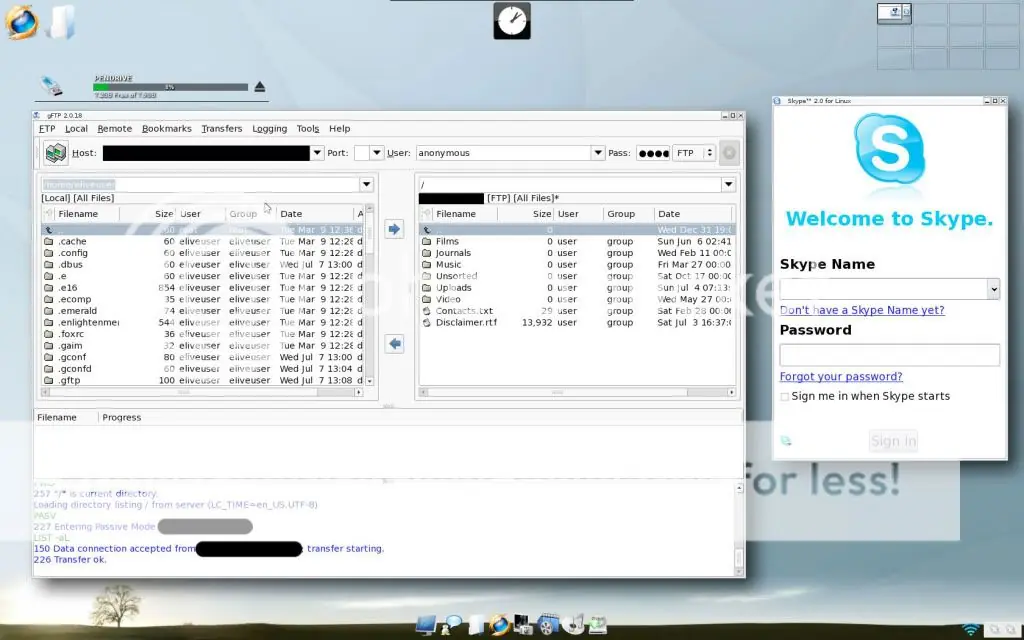The image size is (1024, 640).
Task: Open the Remote menu
Action: 115,129
